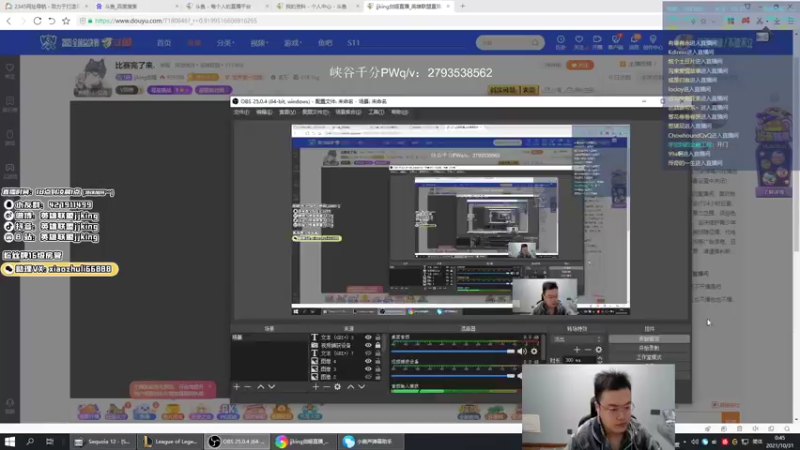Click the 开始录制 button in OBS controls
Image resolution: width=800 pixels, height=450 pixels.
649,348
